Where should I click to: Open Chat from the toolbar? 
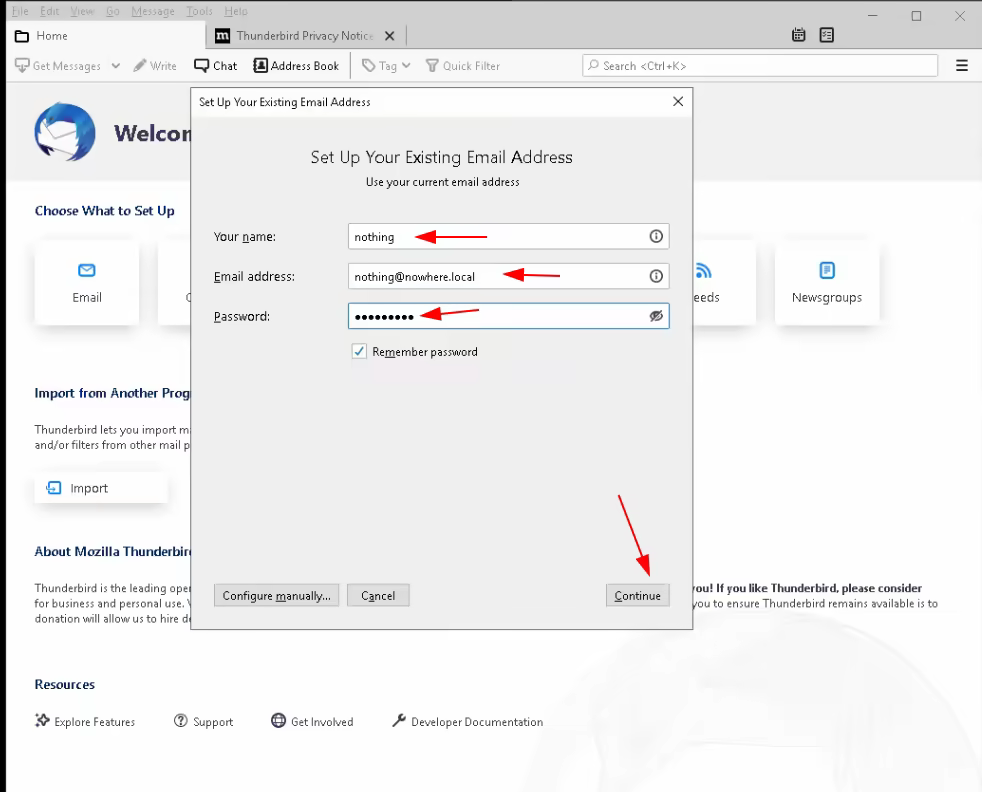click(215, 66)
